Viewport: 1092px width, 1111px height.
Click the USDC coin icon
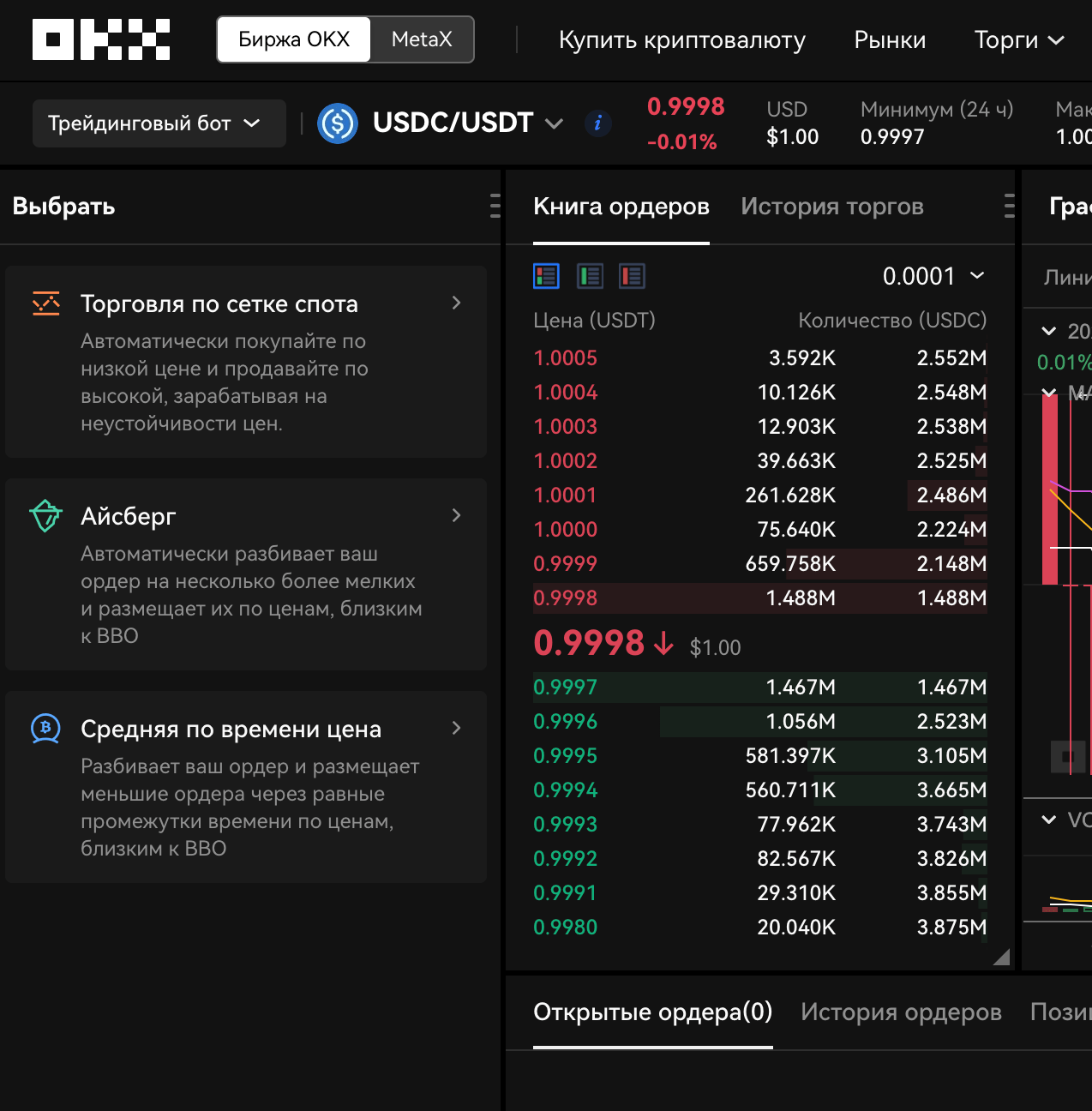tap(337, 123)
